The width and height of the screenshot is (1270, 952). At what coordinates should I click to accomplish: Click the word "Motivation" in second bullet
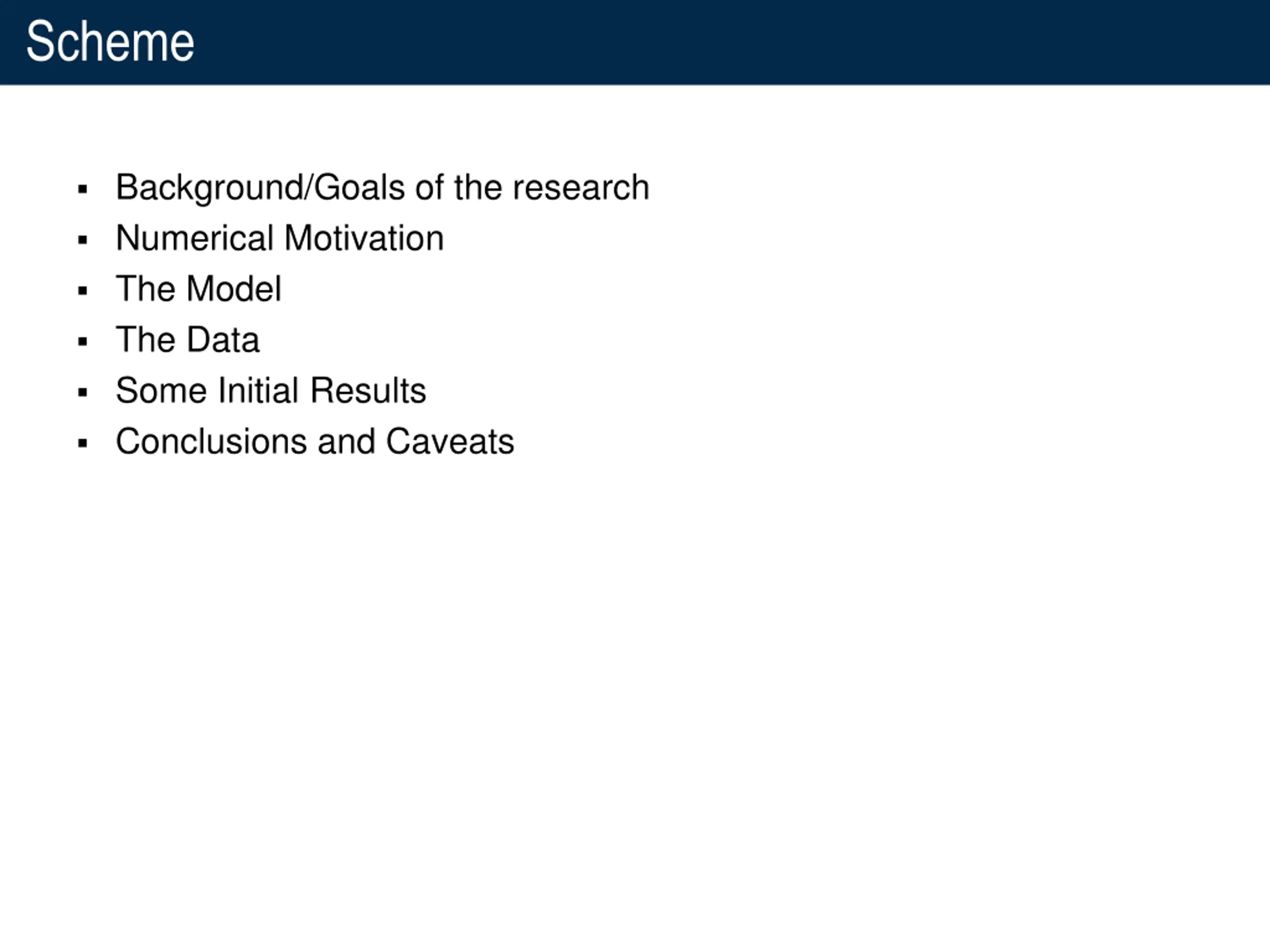tap(364, 238)
